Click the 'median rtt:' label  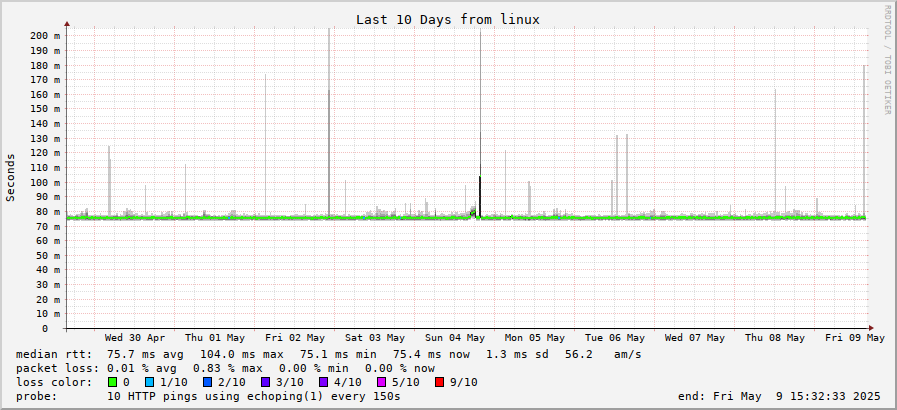54,355
